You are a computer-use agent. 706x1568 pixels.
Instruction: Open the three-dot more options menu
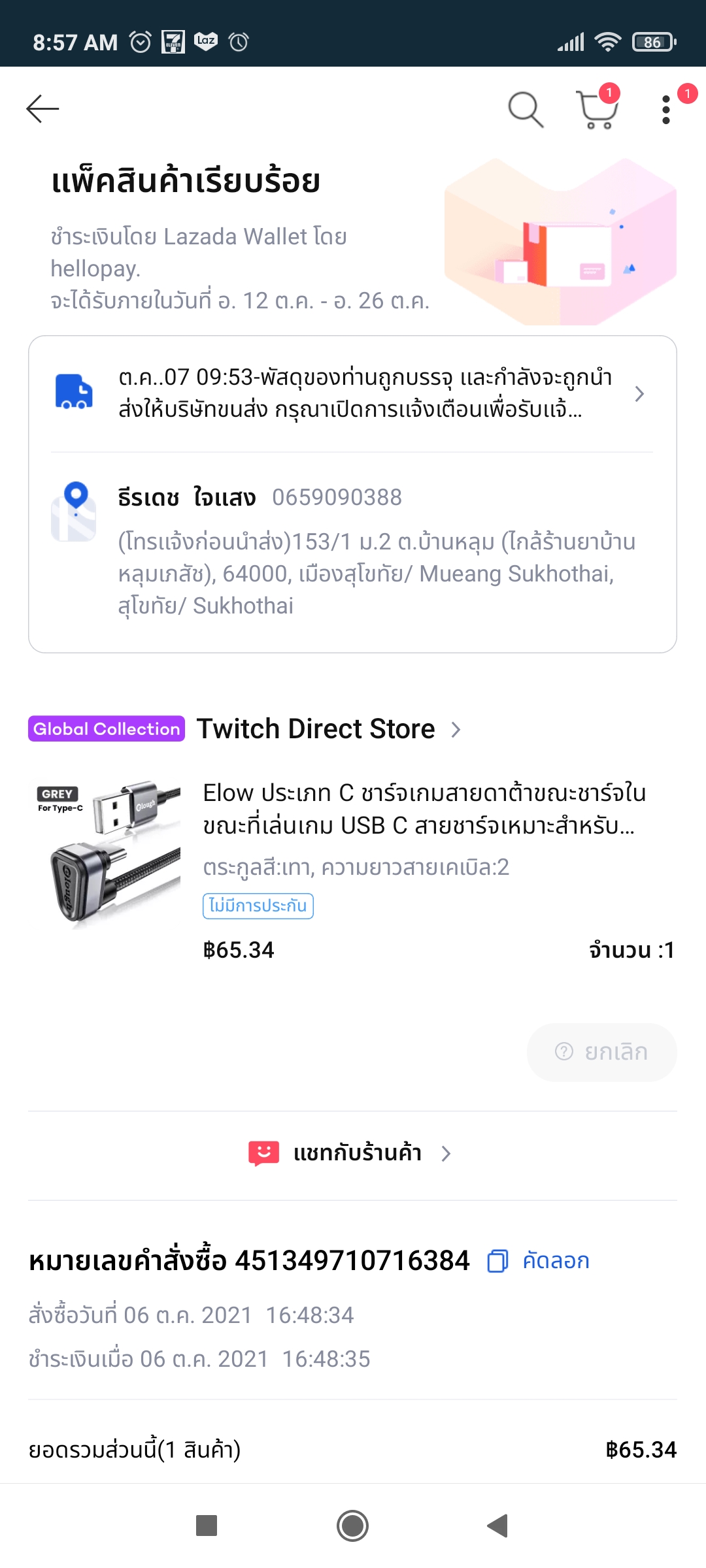click(x=666, y=109)
